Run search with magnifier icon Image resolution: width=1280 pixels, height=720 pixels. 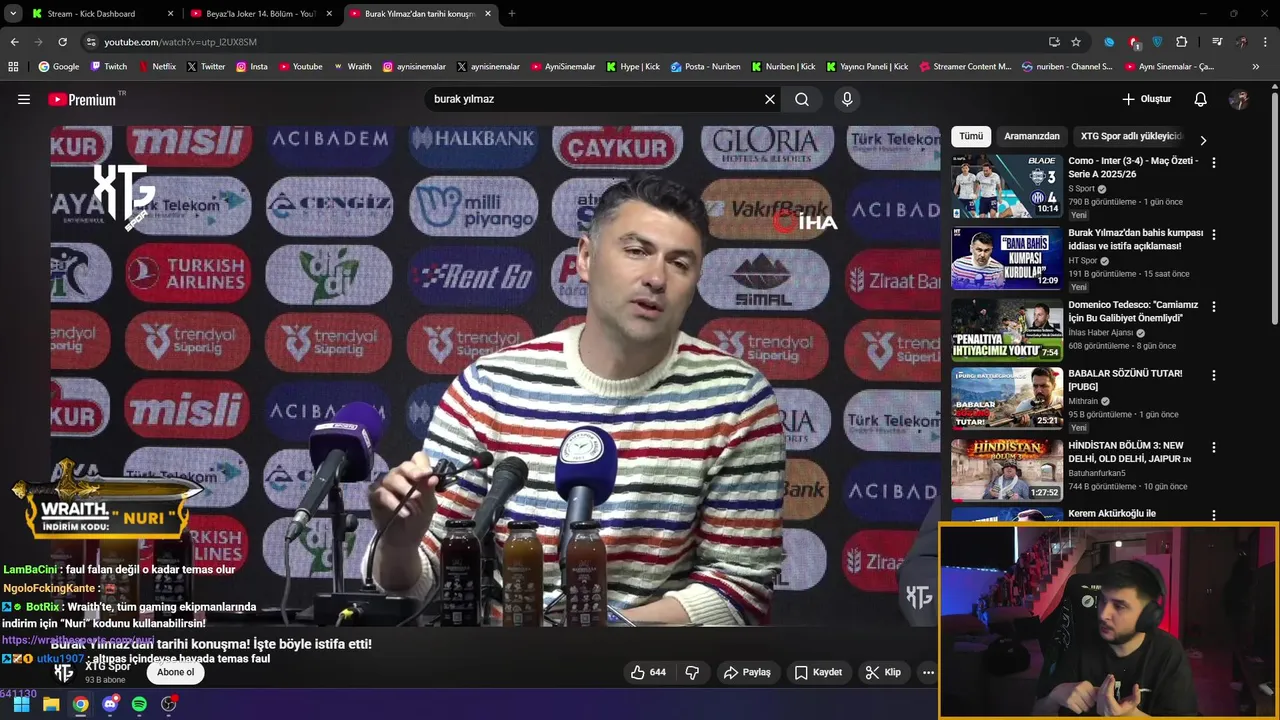(802, 99)
